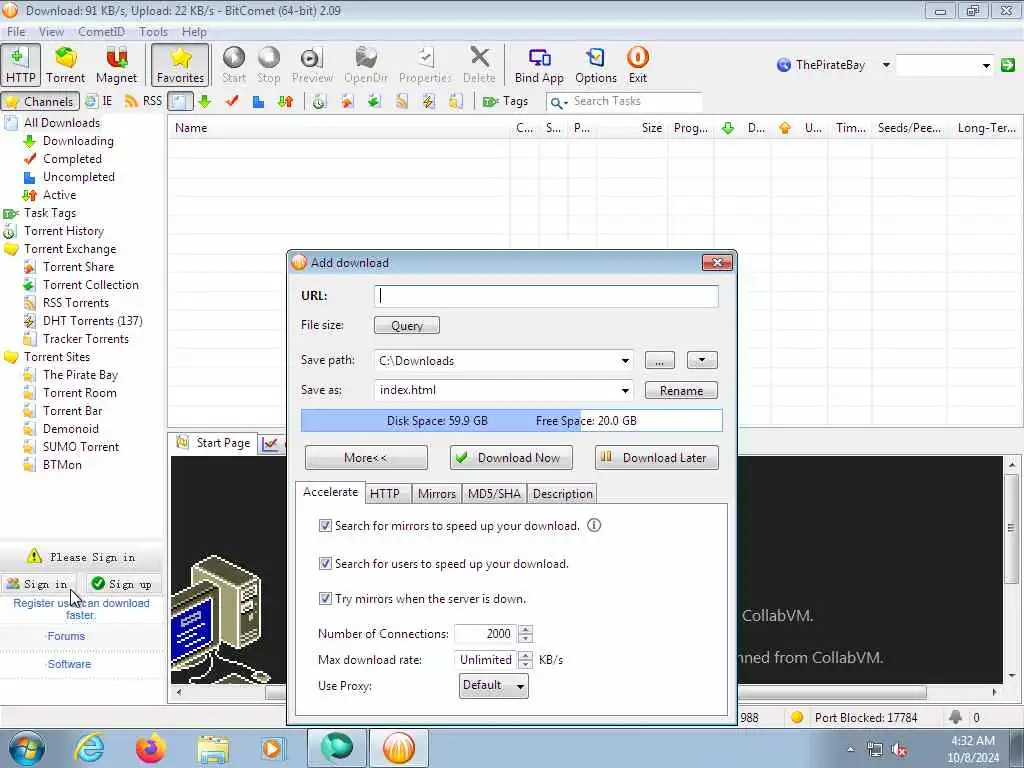The height and width of the screenshot is (768, 1024).
Task: Click the Number of Connections spinner arrows
Action: (x=526, y=633)
